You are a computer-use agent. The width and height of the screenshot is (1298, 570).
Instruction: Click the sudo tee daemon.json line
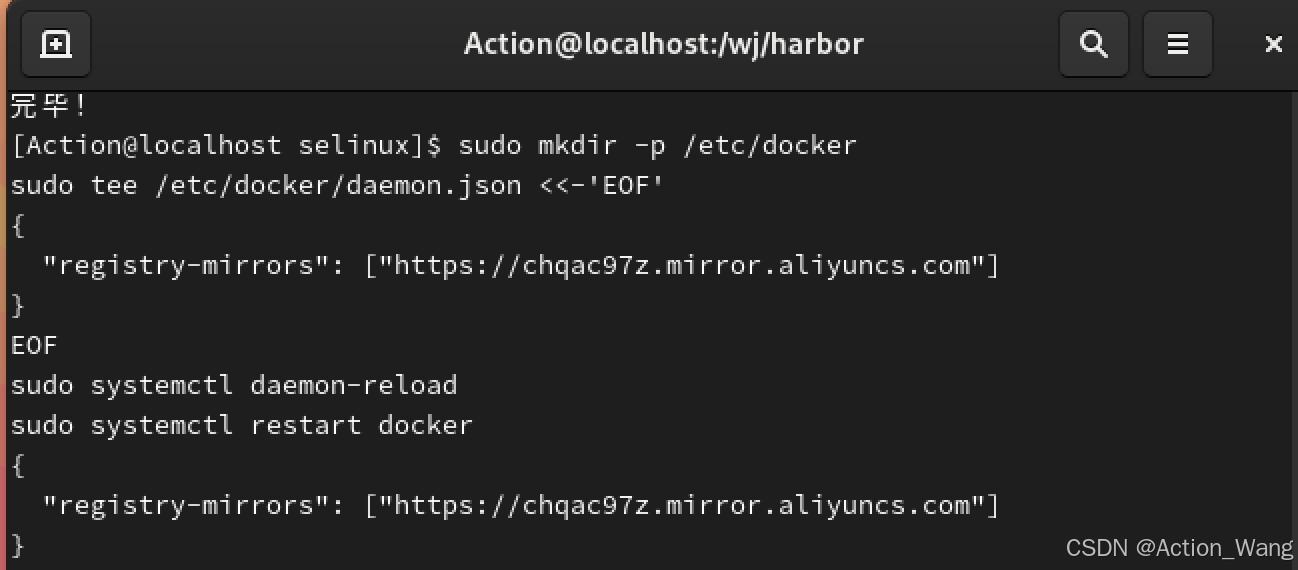338,185
